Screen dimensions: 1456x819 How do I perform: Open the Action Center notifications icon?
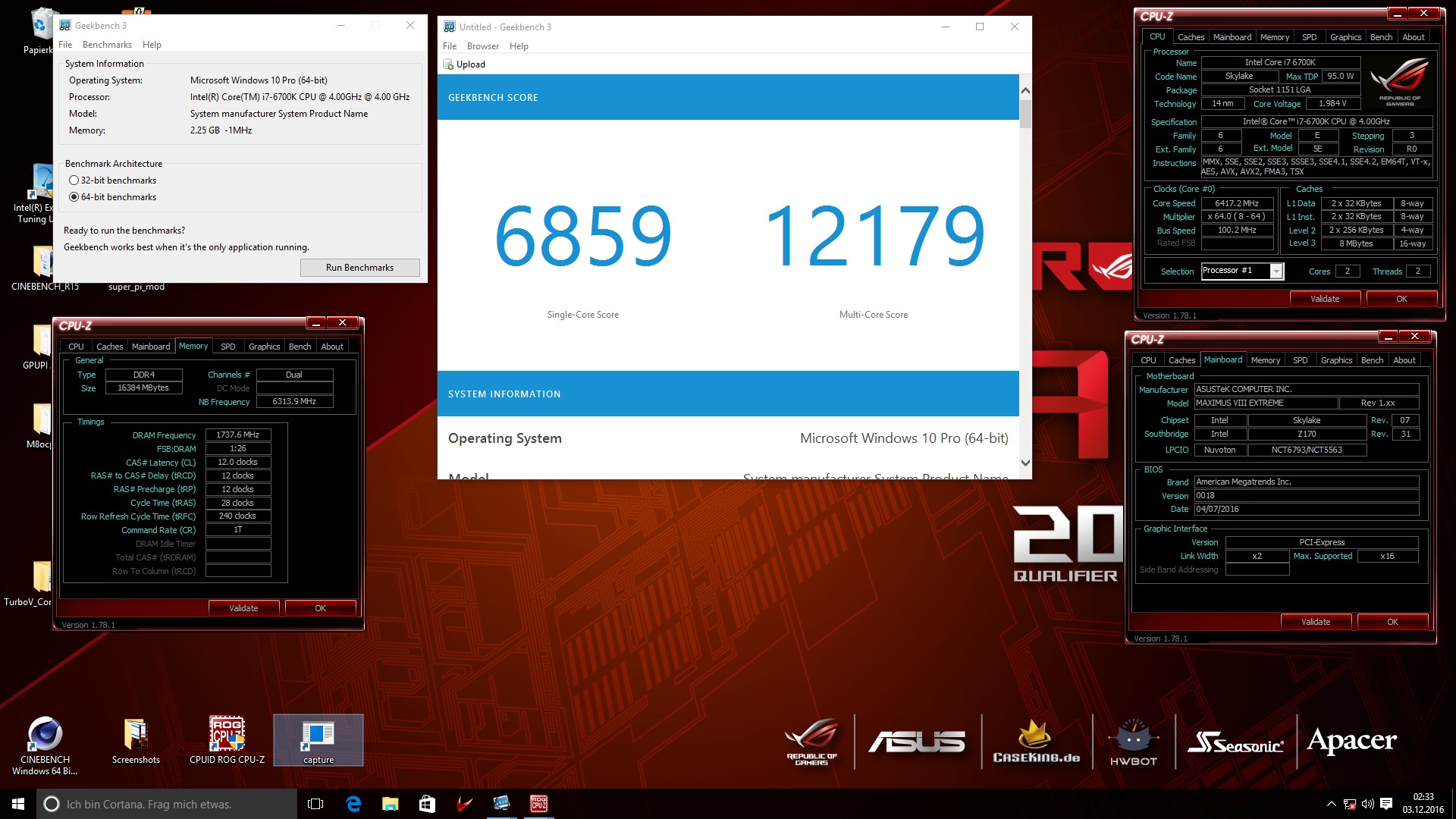point(1386,804)
